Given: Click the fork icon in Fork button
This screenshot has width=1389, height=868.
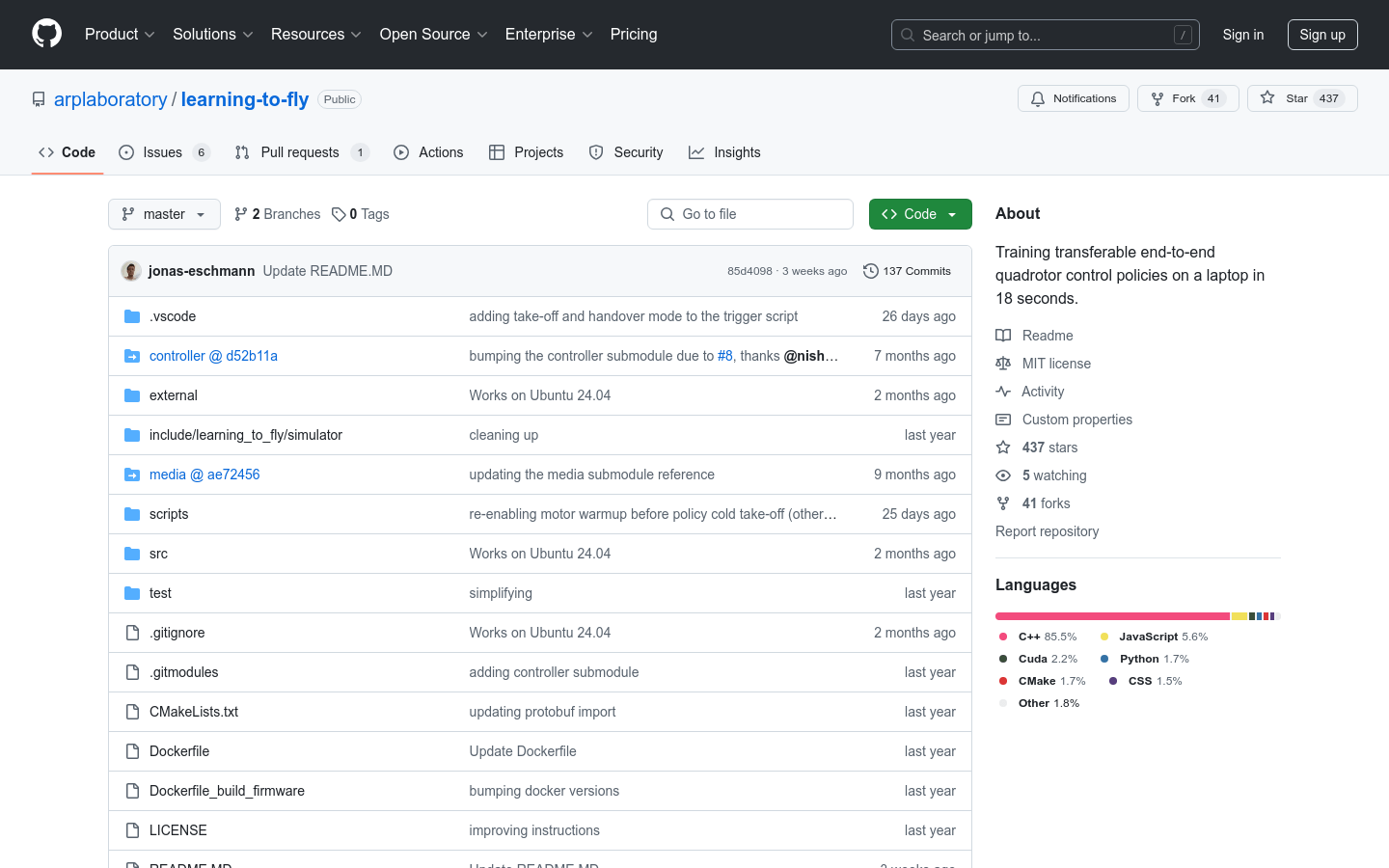Looking at the screenshot, I should click(1157, 98).
